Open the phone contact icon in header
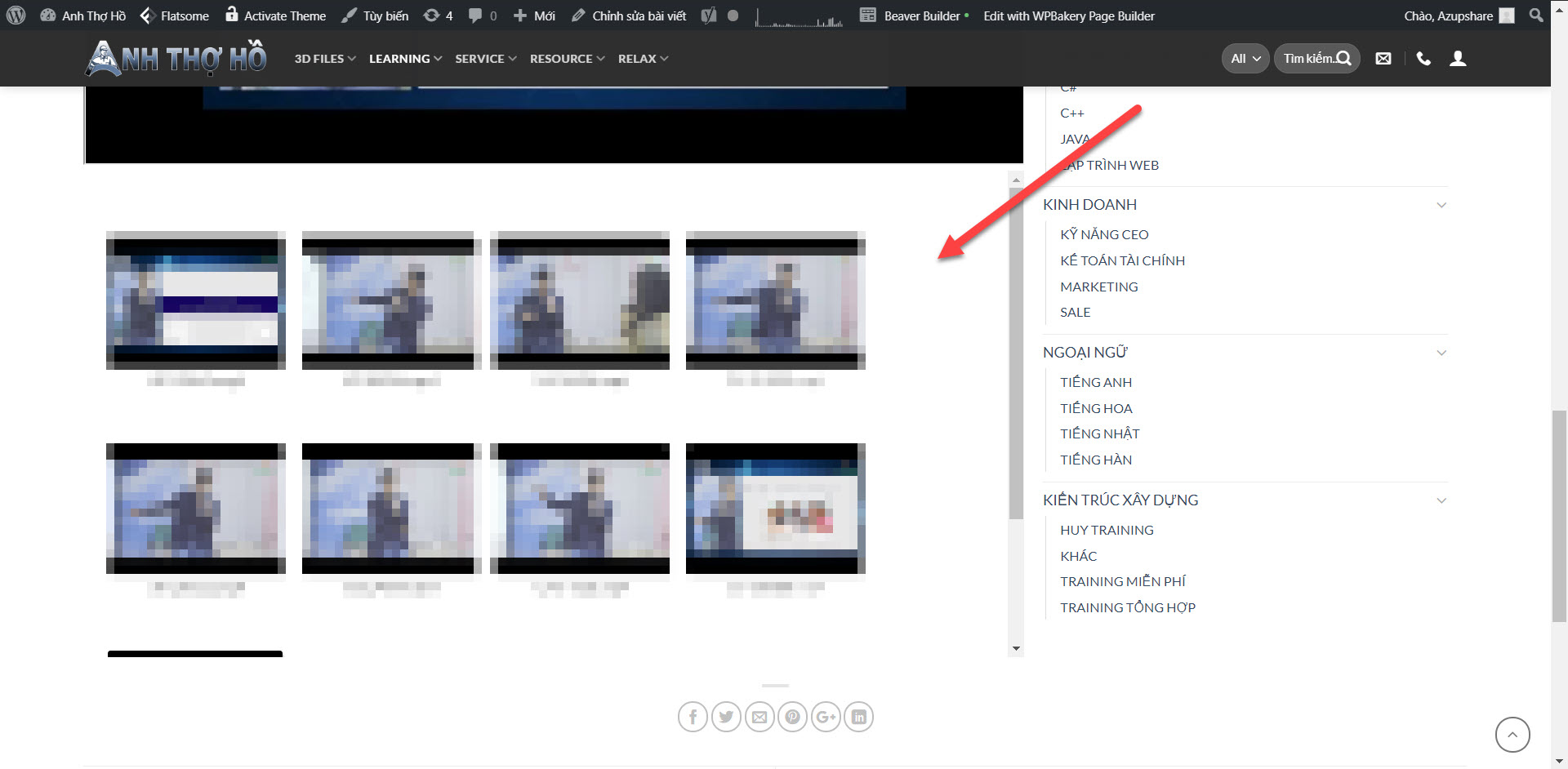Viewport: 1568px width, 769px height. click(x=1423, y=59)
